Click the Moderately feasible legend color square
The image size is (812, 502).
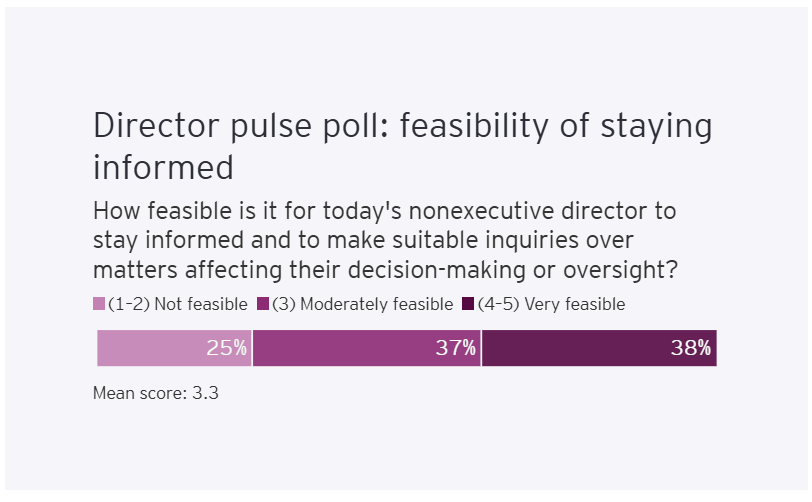pos(264,304)
